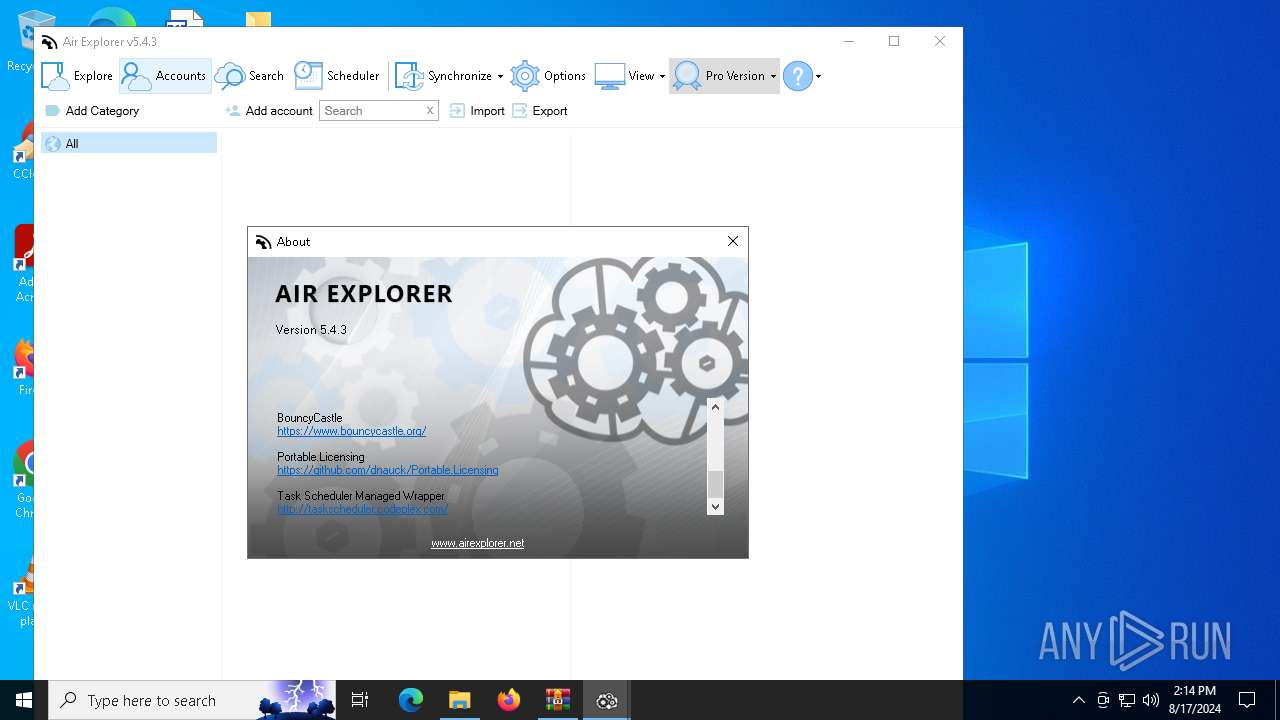Open the Explore view
The width and height of the screenshot is (1280, 720).
(x=77, y=76)
